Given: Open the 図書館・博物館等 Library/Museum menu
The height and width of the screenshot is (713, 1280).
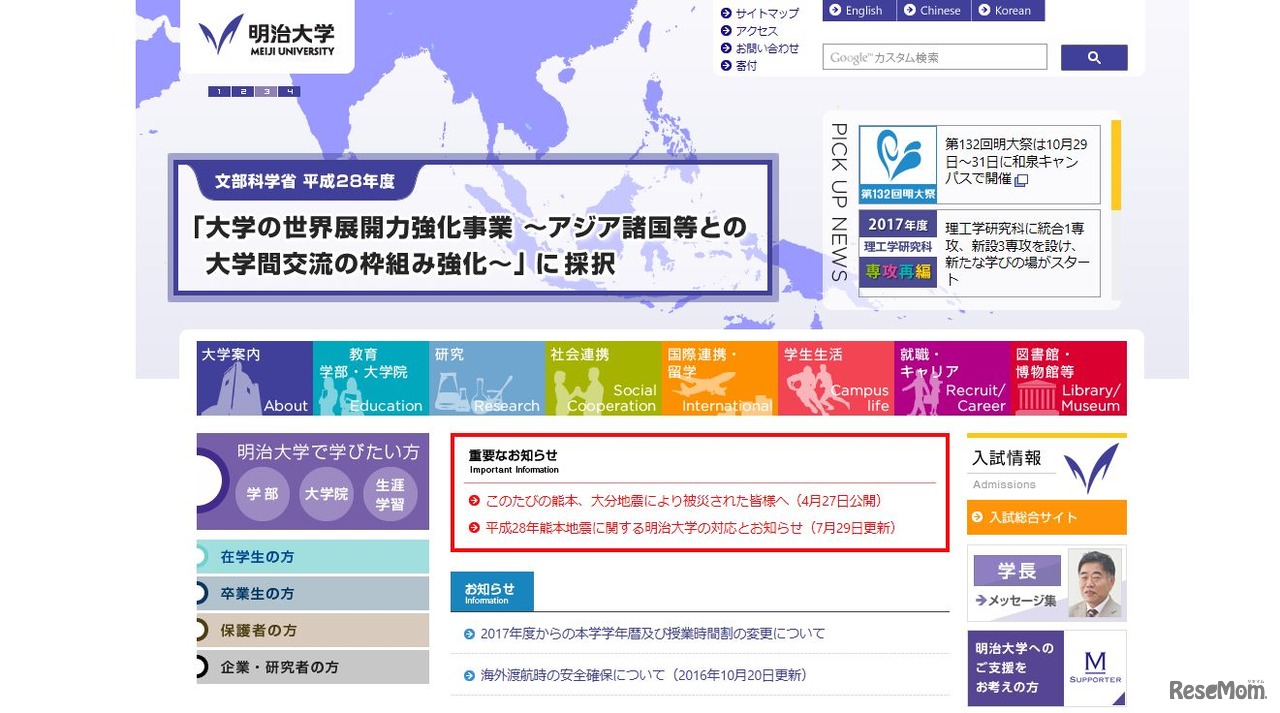Looking at the screenshot, I should click(x=1068, y=378).
